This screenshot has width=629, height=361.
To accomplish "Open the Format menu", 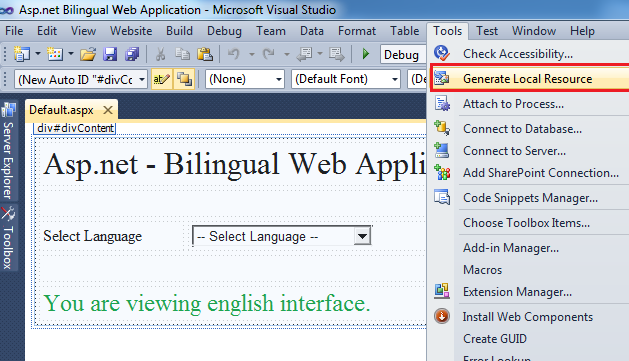I will 357,31.
